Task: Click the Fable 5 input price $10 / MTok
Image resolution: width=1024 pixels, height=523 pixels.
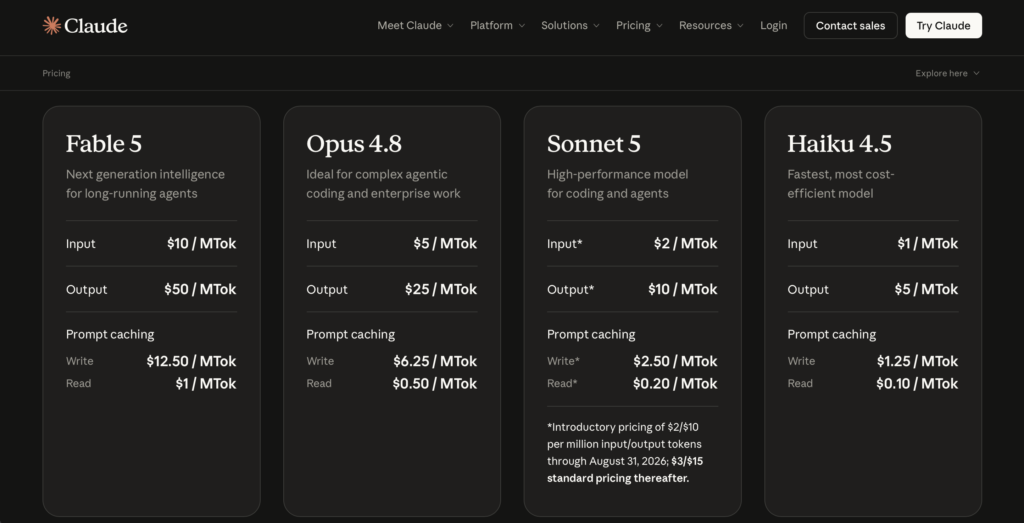Action: [x=201, y=244]
